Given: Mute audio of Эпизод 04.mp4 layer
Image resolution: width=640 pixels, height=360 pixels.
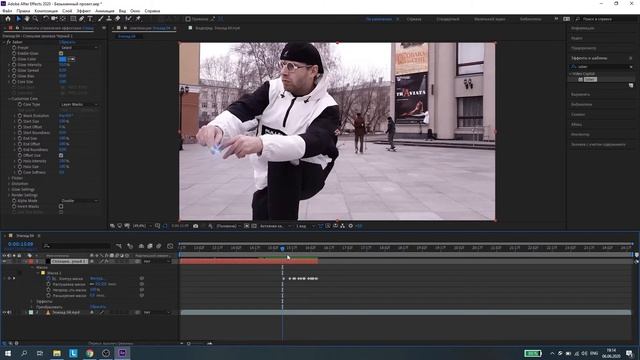Looking at the screenshot, I should point(9,312).
